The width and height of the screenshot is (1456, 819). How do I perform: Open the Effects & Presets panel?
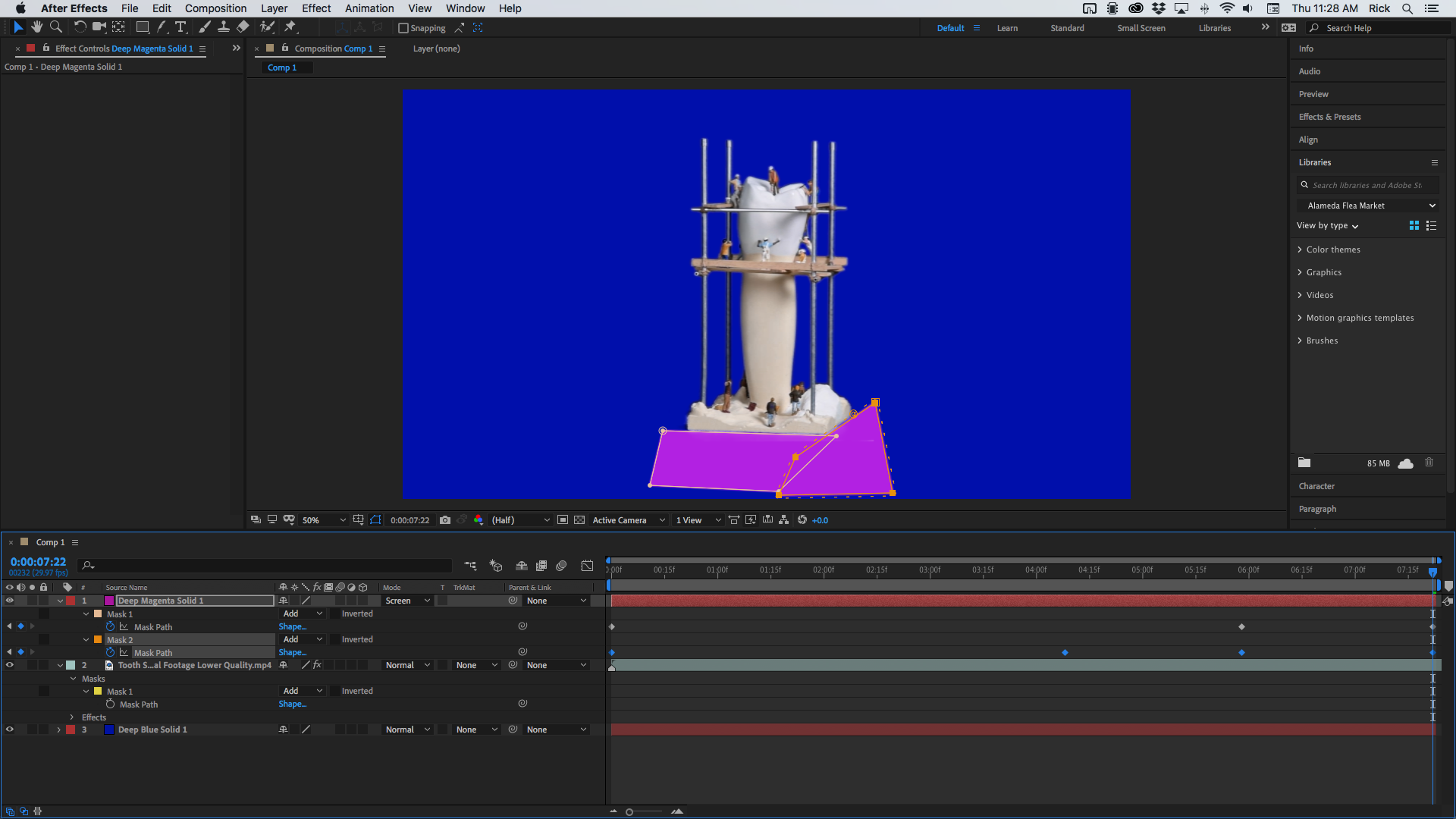tap(1329, 116)
